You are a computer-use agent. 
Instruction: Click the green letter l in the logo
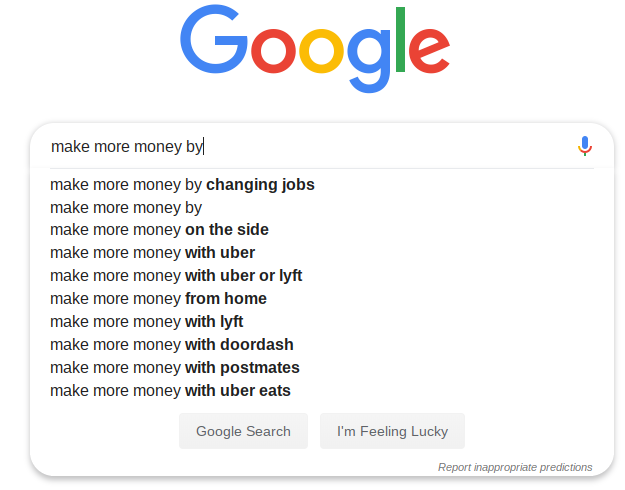point(400,39)
